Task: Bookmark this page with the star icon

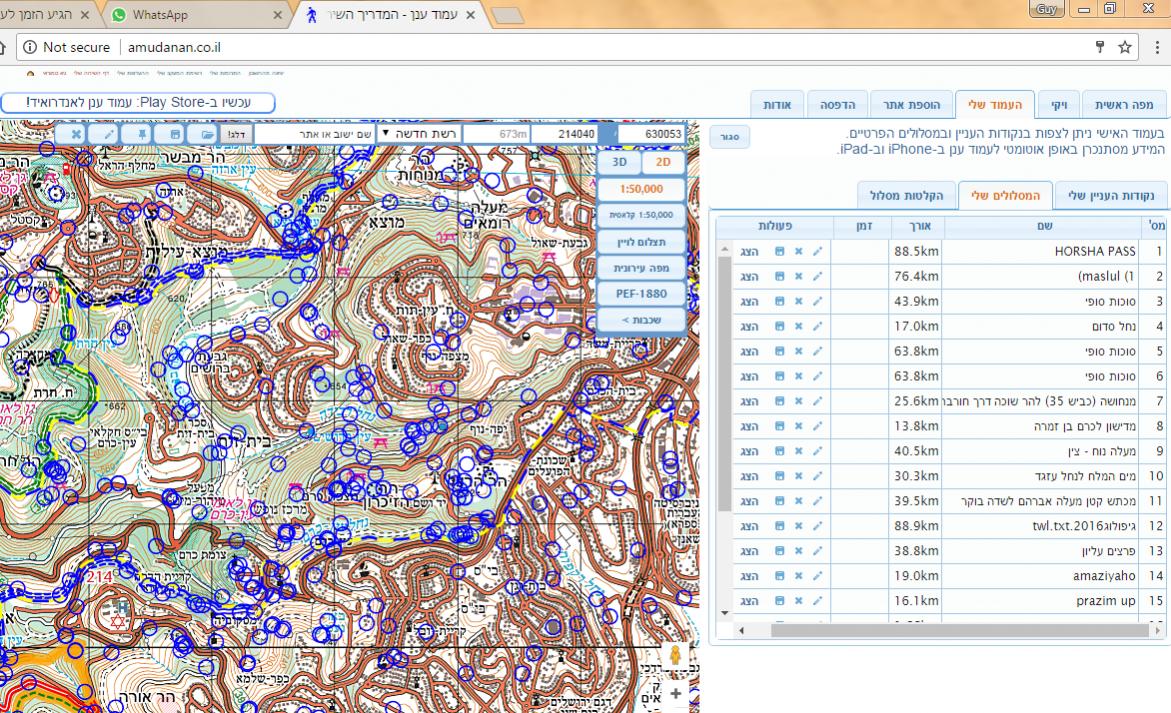Action: (1125, 47)
